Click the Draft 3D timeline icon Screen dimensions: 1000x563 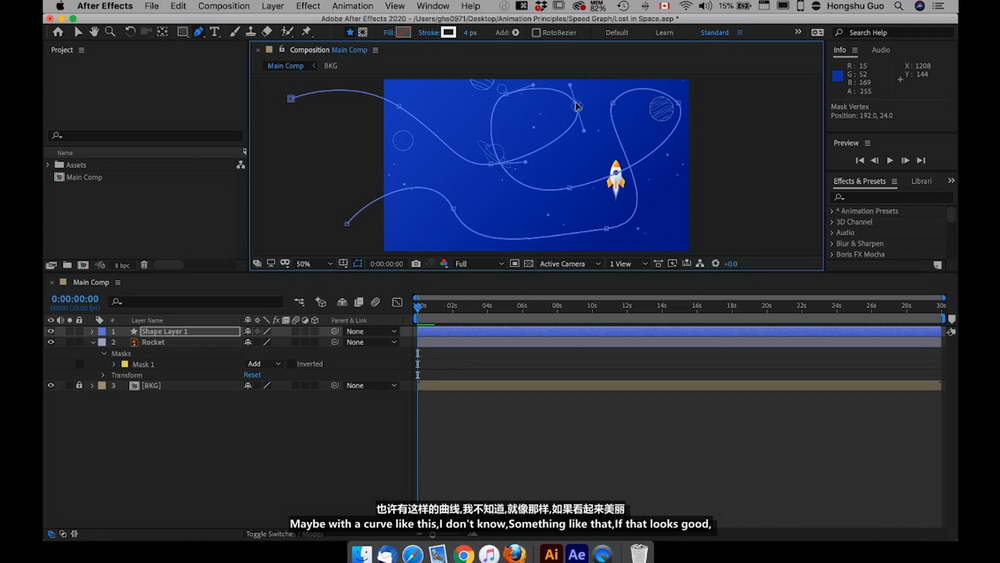[320, 302]
